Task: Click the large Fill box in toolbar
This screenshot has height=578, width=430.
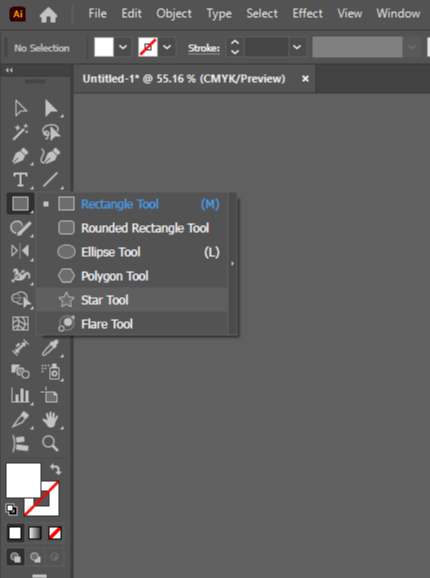Action: [23, 480]
